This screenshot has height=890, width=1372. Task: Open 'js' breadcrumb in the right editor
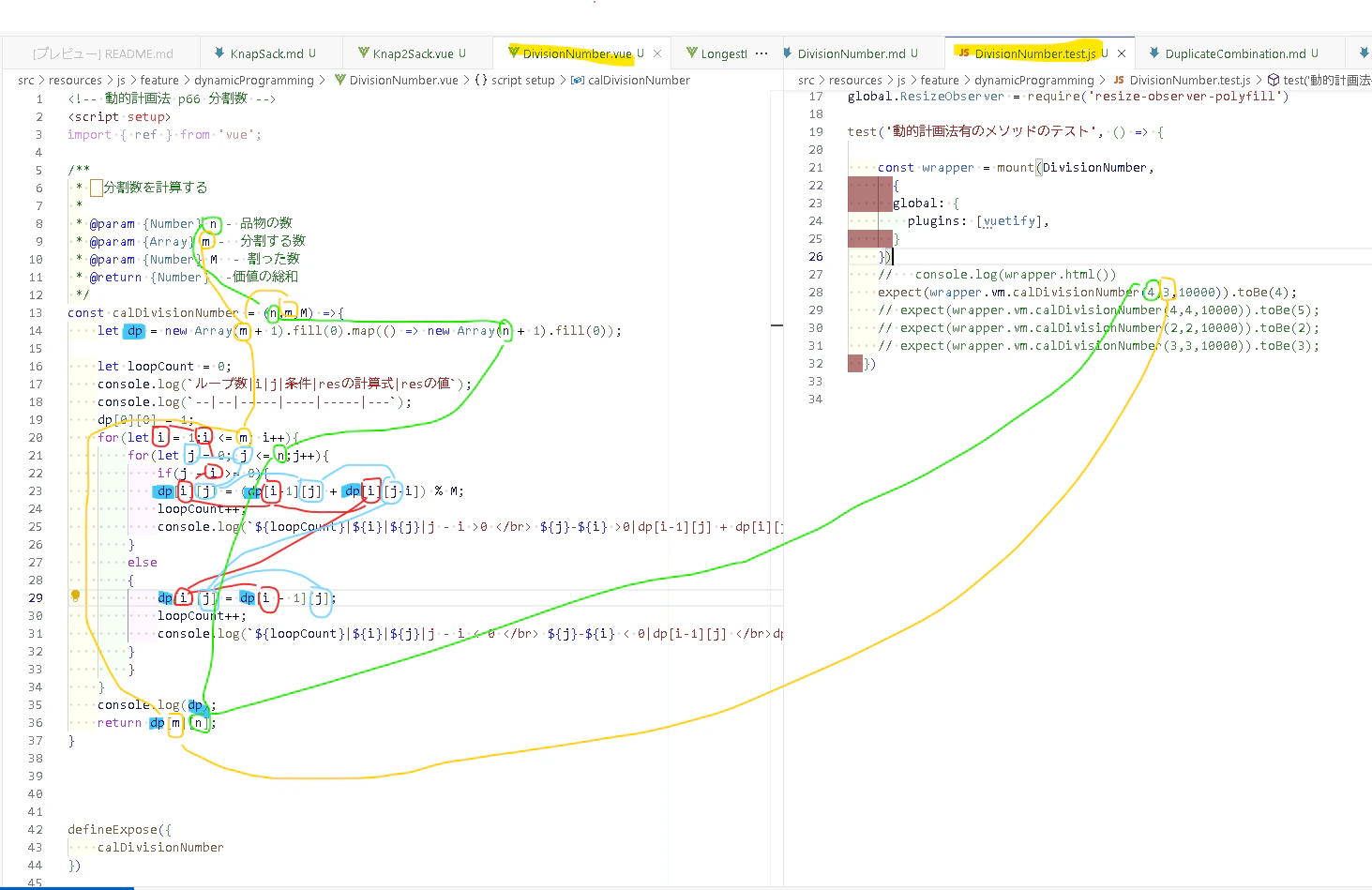pos(901,81)
